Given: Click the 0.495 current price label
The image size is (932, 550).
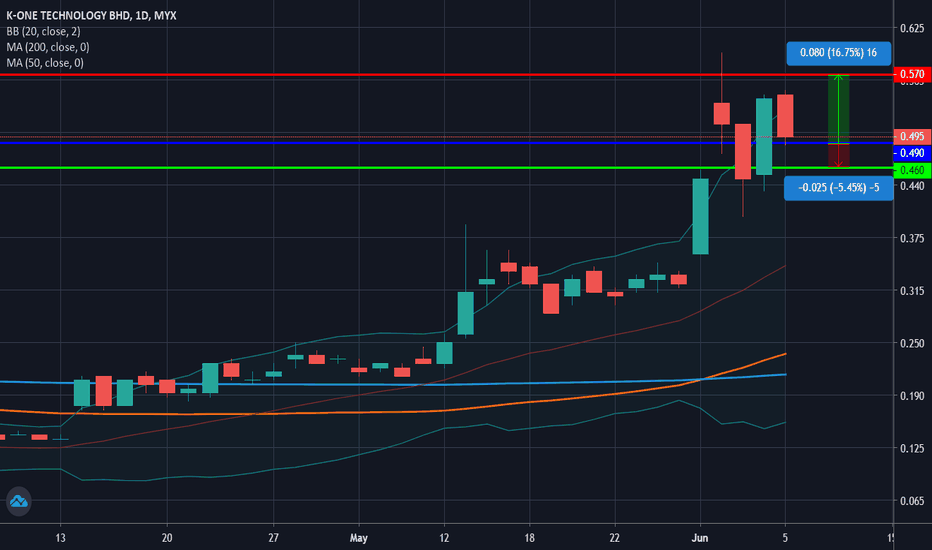Looking at the screenshot, I should click(x=912, y=137).
